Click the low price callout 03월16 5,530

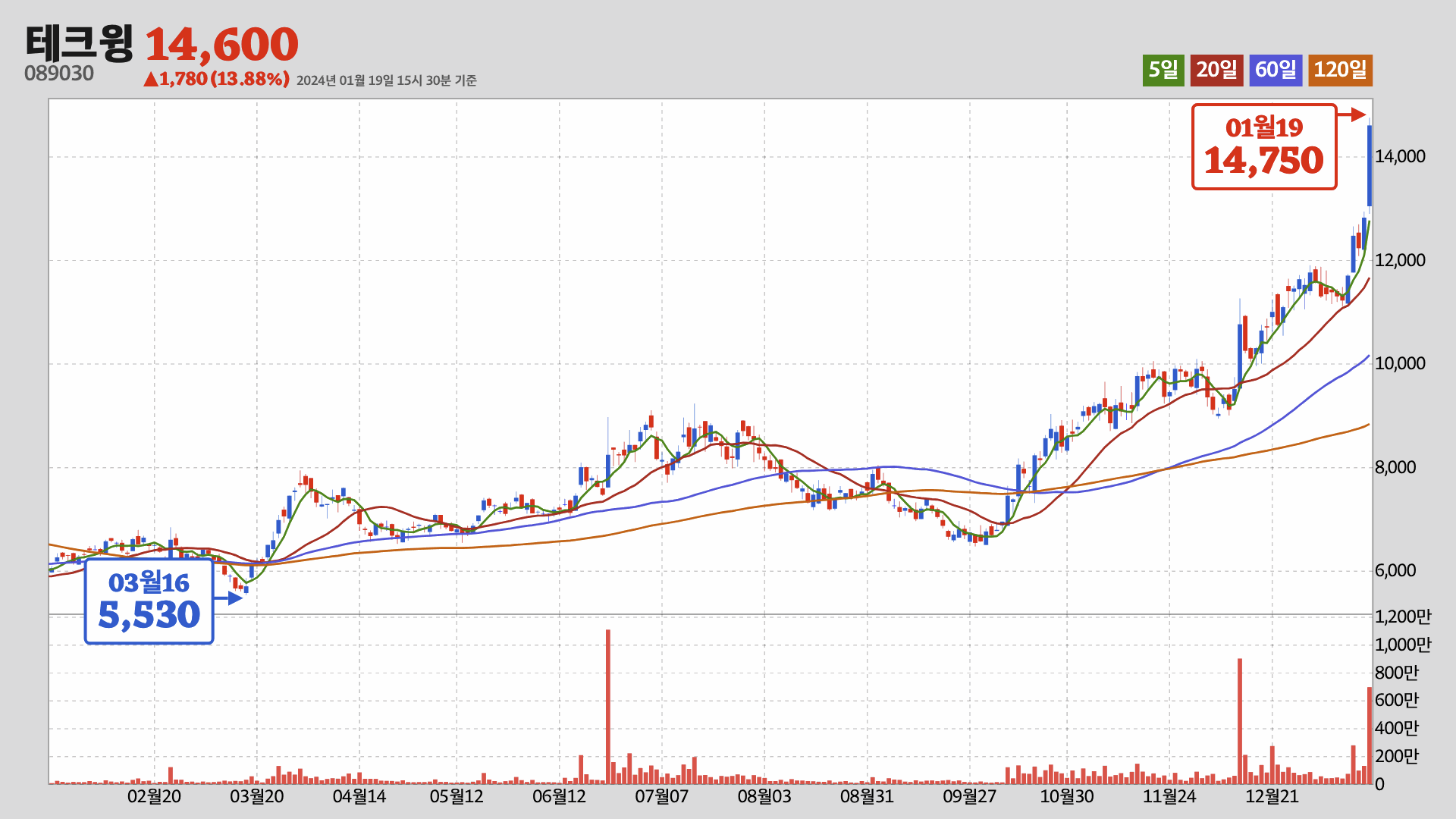(149, 601)
